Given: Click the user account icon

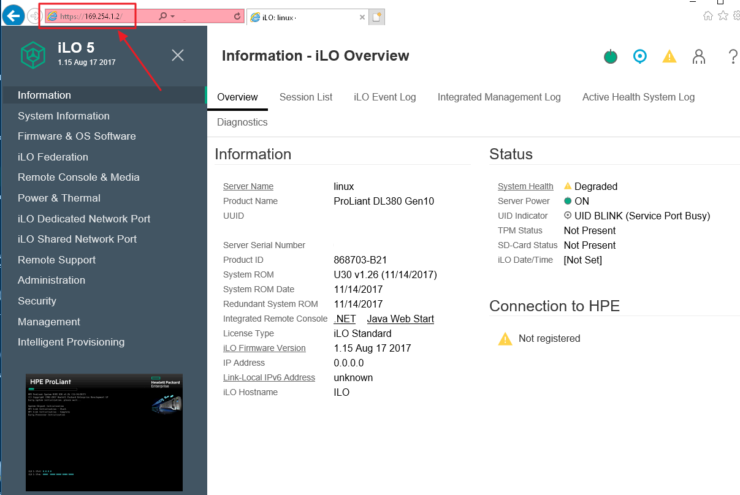Looking at the screenshot, I should 699,57.
